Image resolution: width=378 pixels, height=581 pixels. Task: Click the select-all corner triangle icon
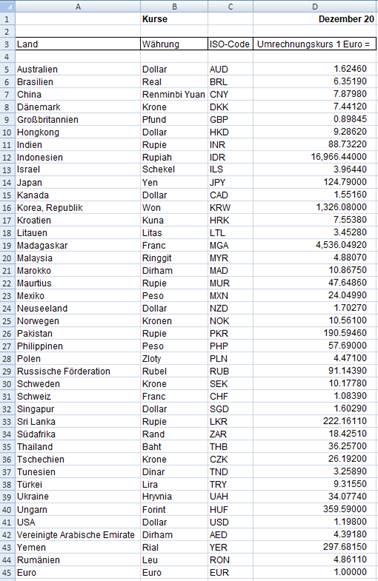point(7,6)
